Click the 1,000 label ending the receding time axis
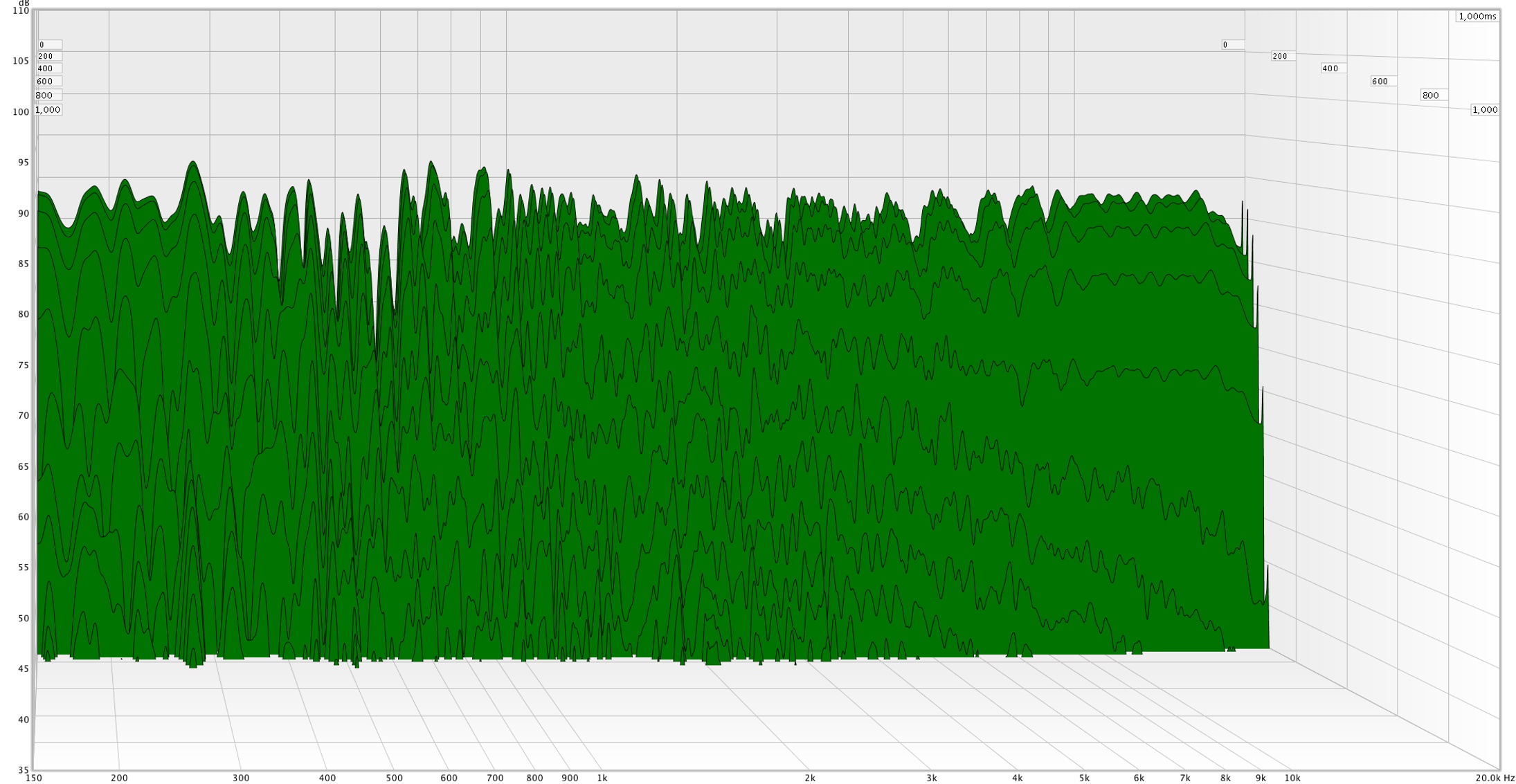This screenshot has height=784, width=1516. click(1484, 109)
